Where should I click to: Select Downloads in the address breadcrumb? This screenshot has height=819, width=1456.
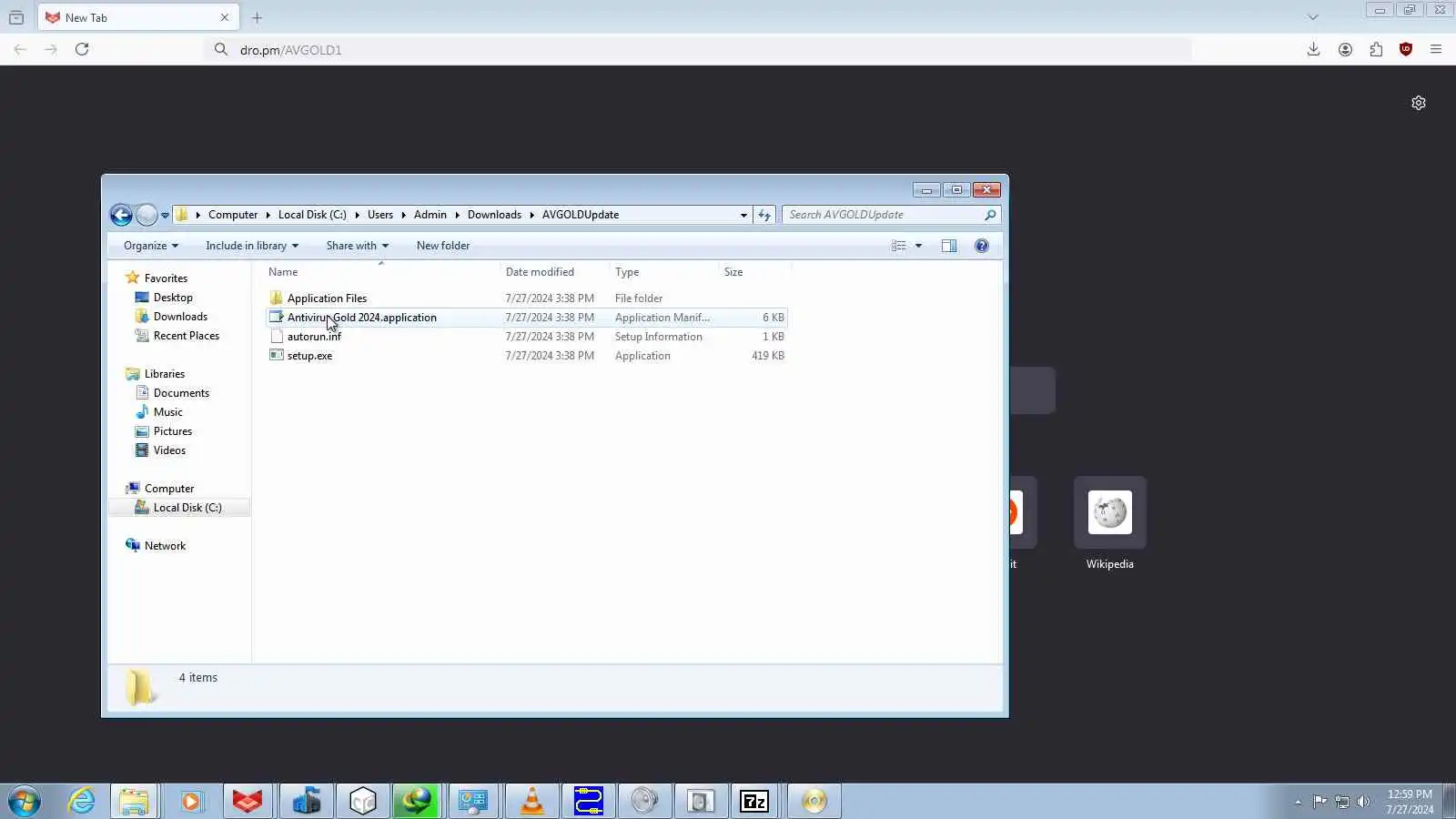pos(495,215)
